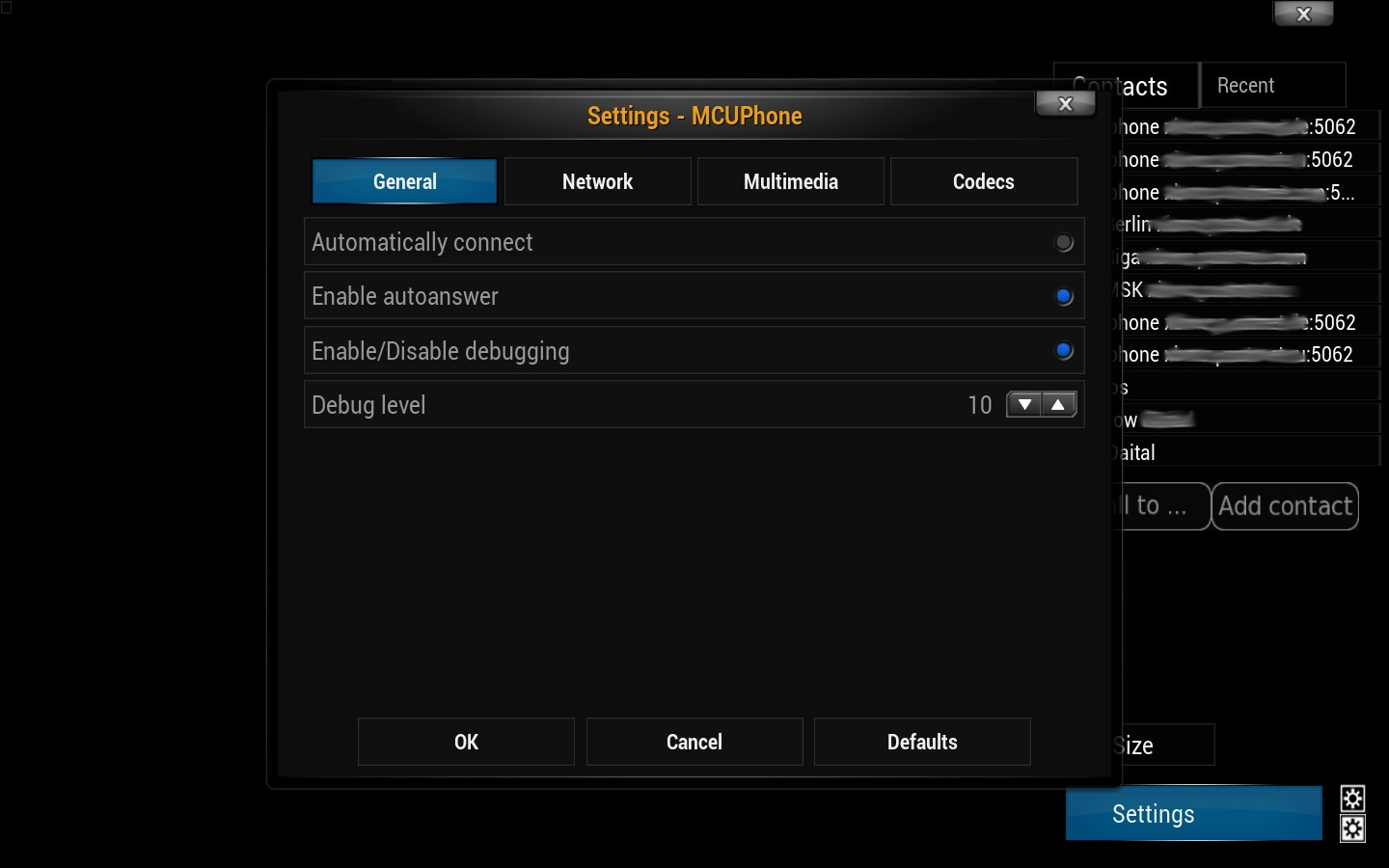Increase the Debug level value
Viewport: 1389px width, 868px height.
(1058, 405)
